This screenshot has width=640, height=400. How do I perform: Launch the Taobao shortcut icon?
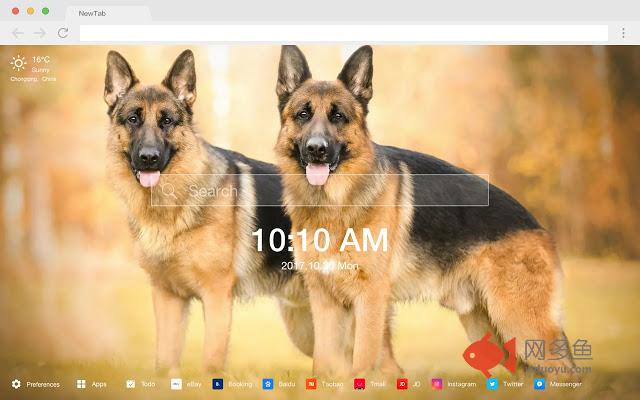pos(311,384)
